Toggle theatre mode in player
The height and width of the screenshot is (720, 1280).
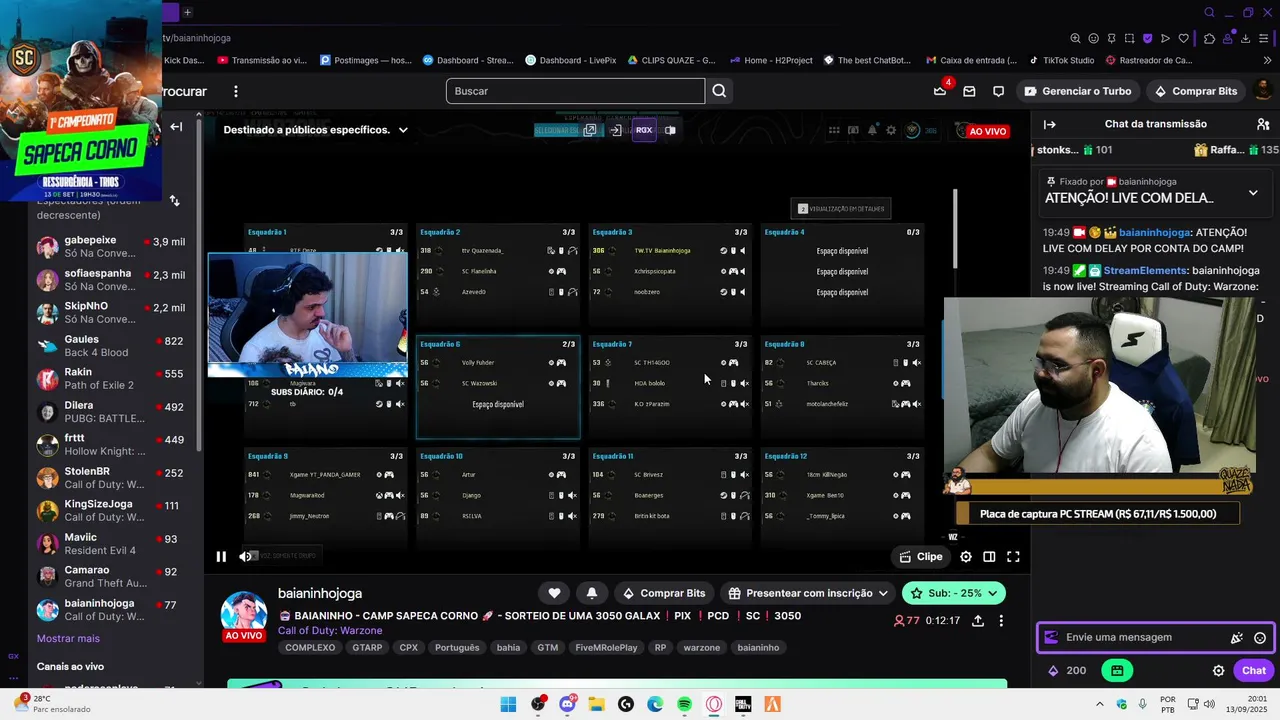pos(989,557)
